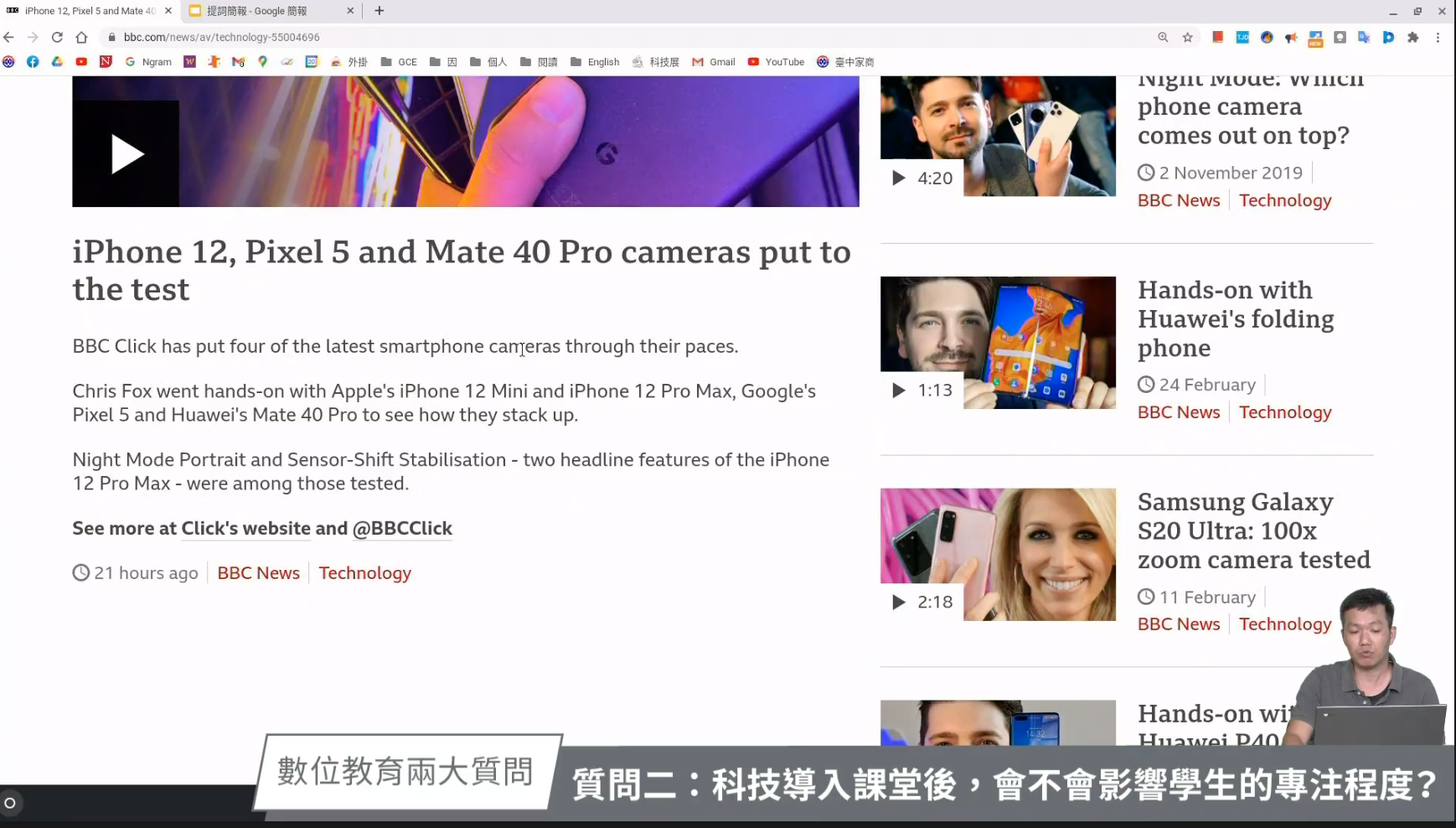Open Night Mode phone camera headline
This screenshot has width=1456, height=828.
[x=1251, y=112]
